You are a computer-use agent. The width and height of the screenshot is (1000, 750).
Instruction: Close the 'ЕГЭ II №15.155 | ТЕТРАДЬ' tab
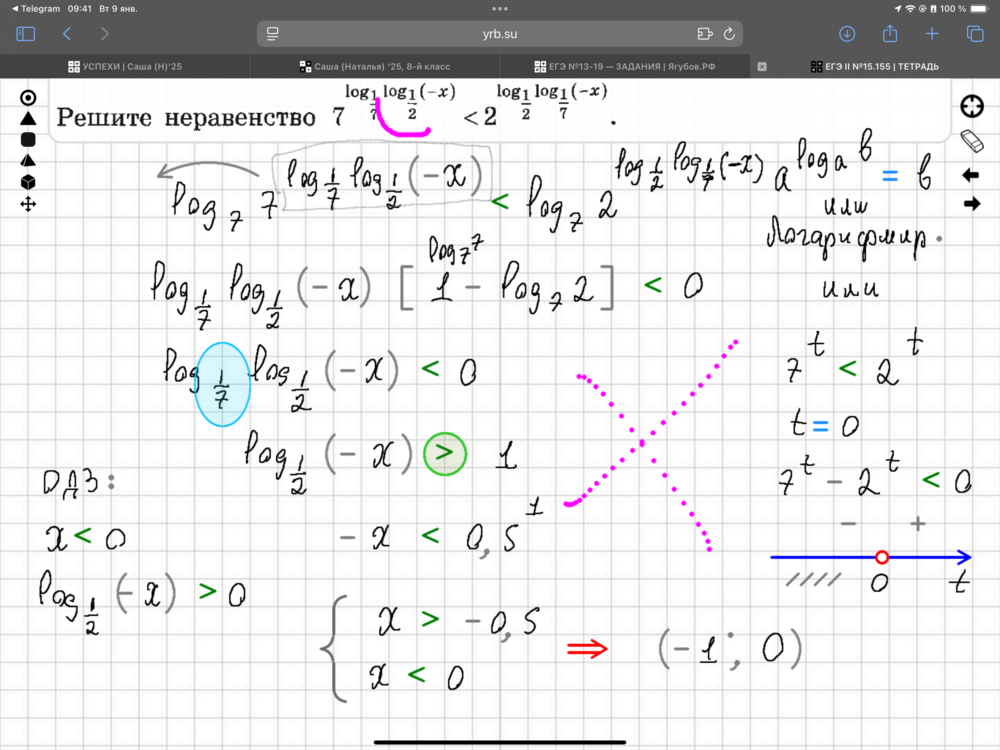point(762,67)
